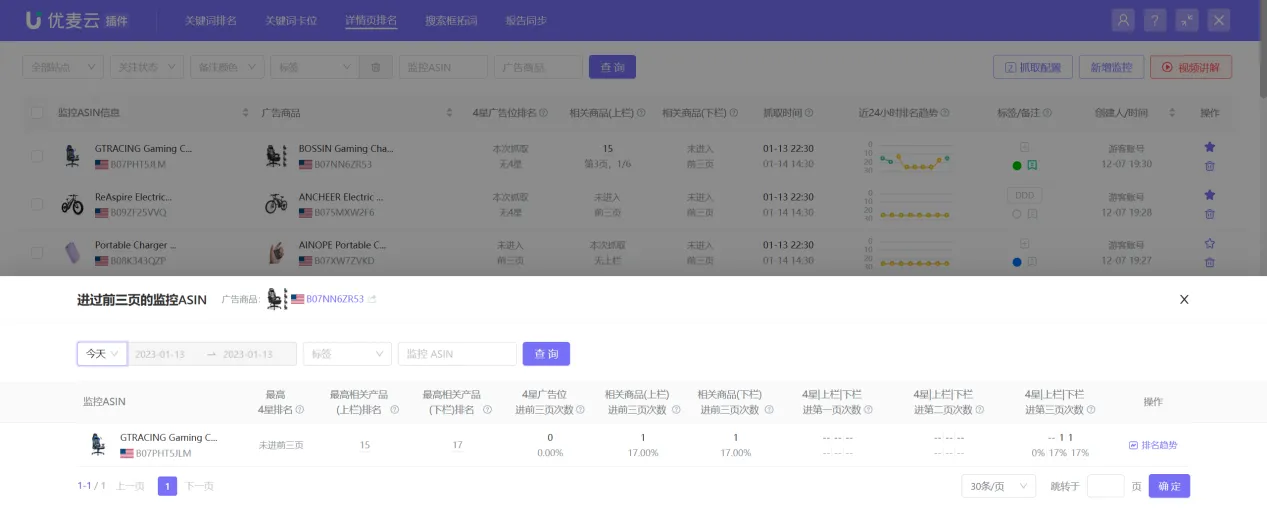This screenshot has width=1267, height=522.
Task: Open the 标签 dropdown in the background toolbar
Action: (315, 67)
